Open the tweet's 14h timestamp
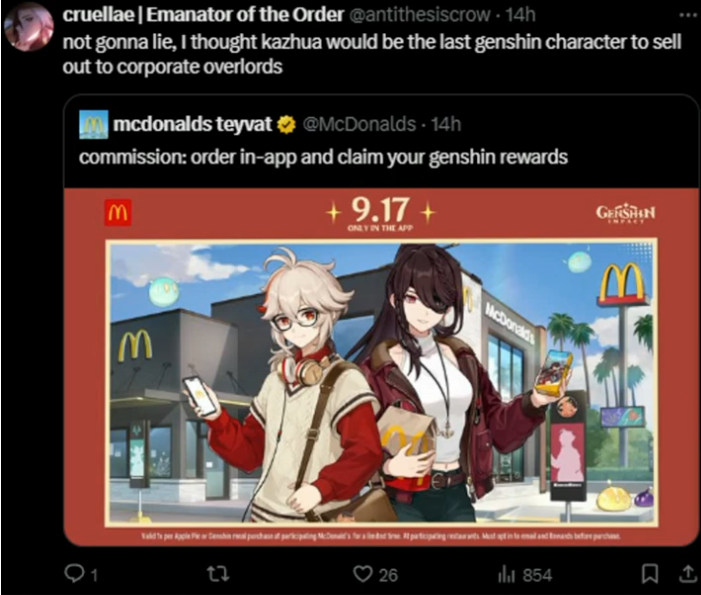Screen dimensions: 701x595 520,15
